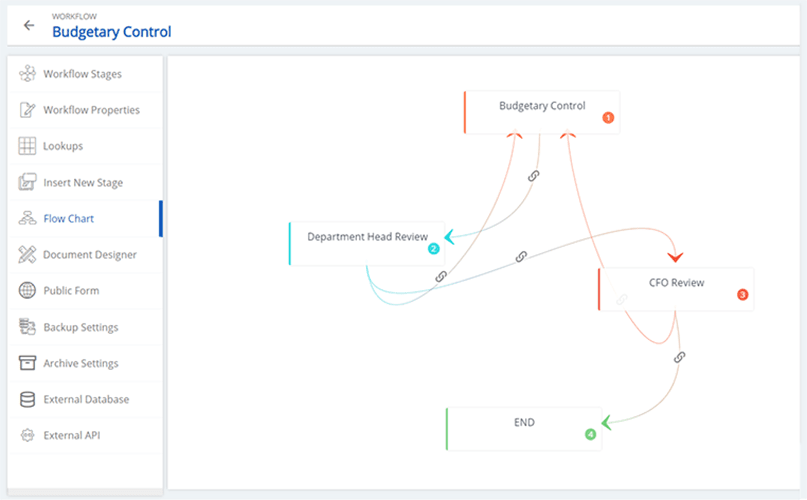
Task: Click the Archive Settings box icon
Action: [x=28, y=363]
